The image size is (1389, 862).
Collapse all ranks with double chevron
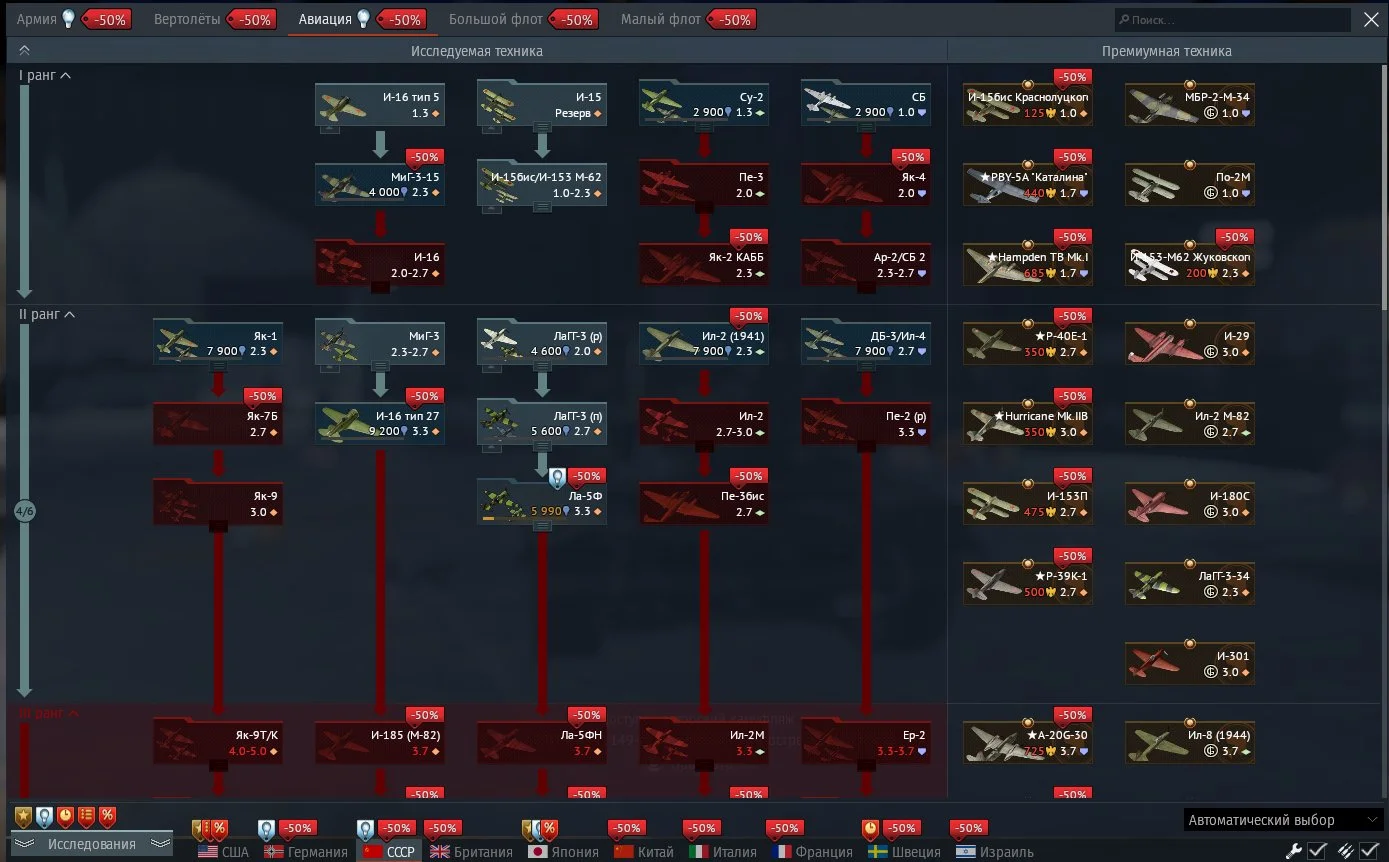pyautogui.click(x=25, y=50)
